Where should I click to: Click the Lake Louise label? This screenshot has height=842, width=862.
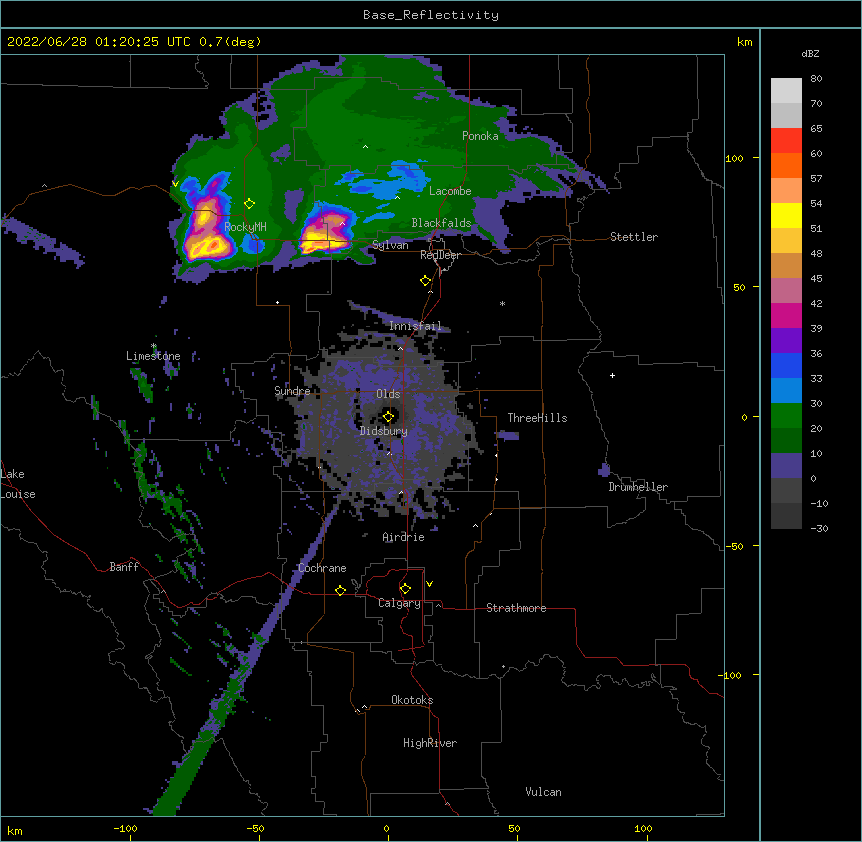pyautogui.click(x=18, y=484)
